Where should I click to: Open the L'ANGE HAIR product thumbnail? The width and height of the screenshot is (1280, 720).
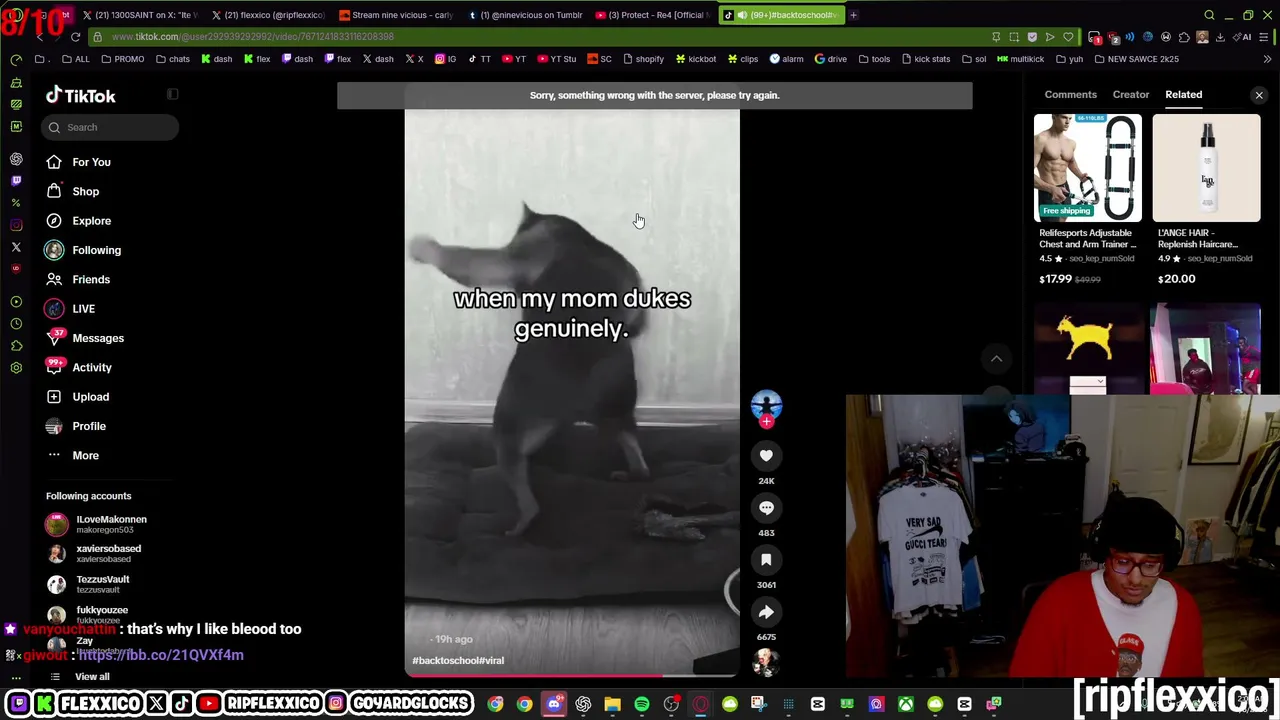(1206, 168)
